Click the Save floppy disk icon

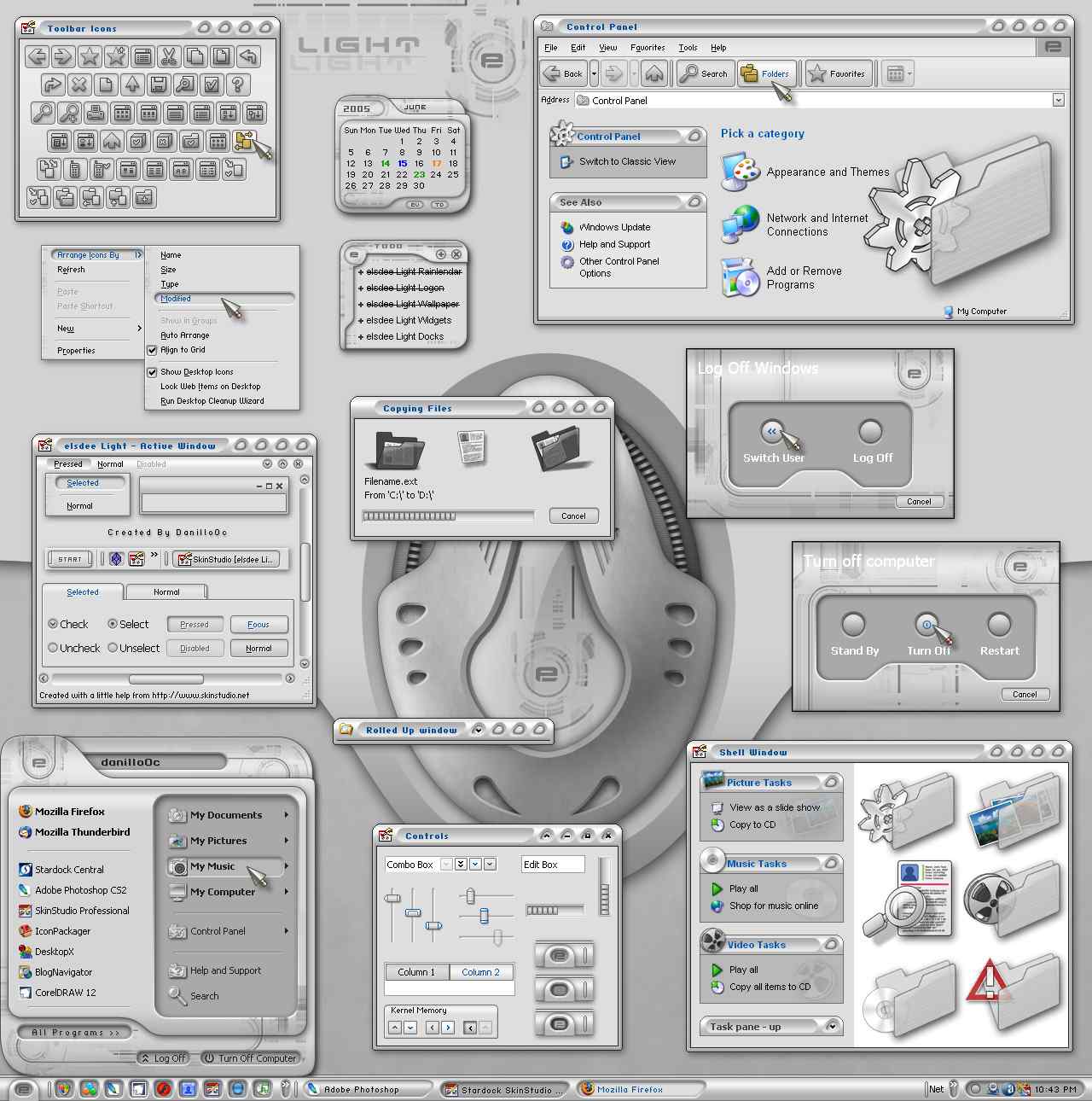point(159,84)
